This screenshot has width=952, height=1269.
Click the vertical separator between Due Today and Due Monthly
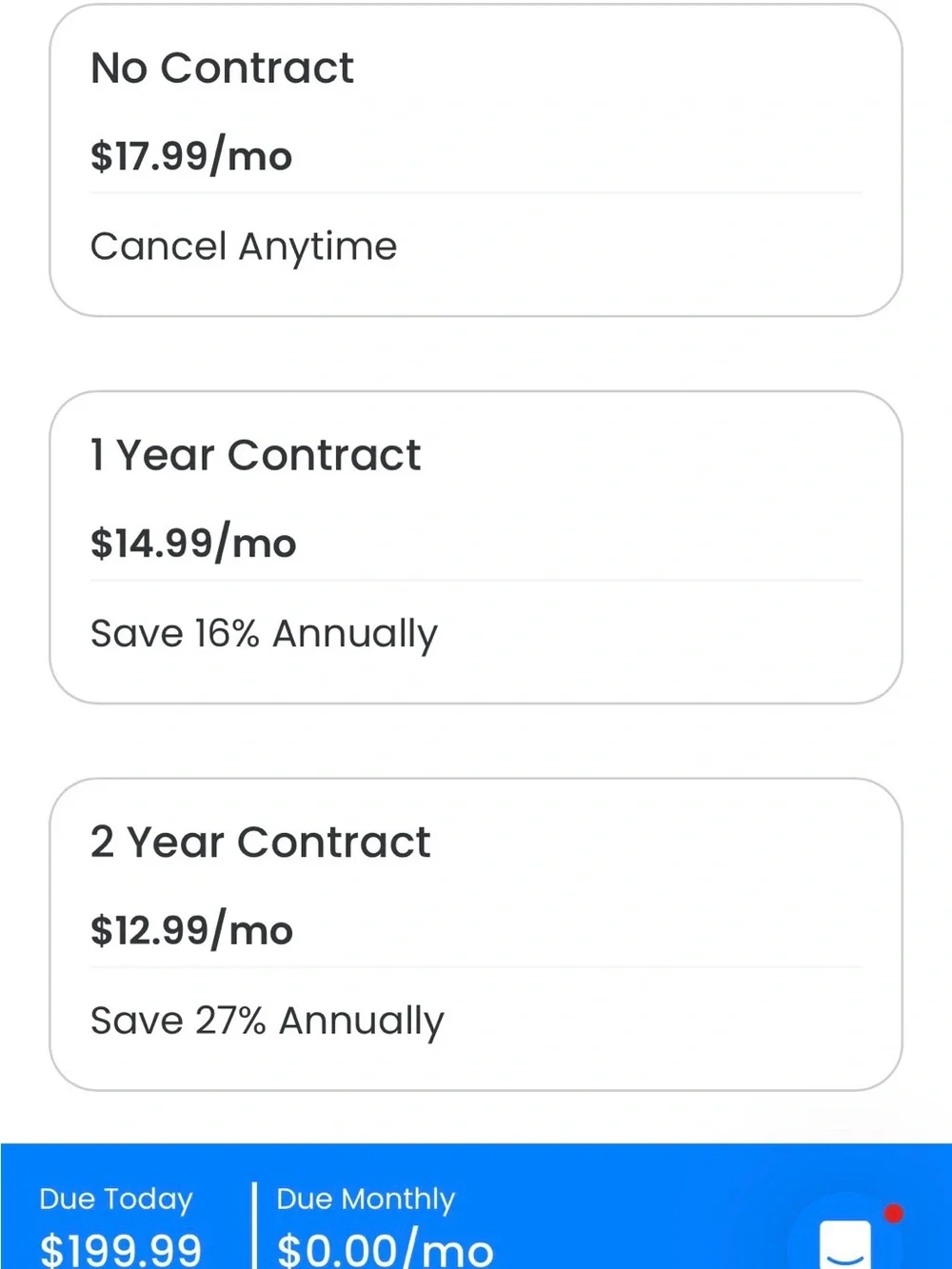[x=254, y=1225]
